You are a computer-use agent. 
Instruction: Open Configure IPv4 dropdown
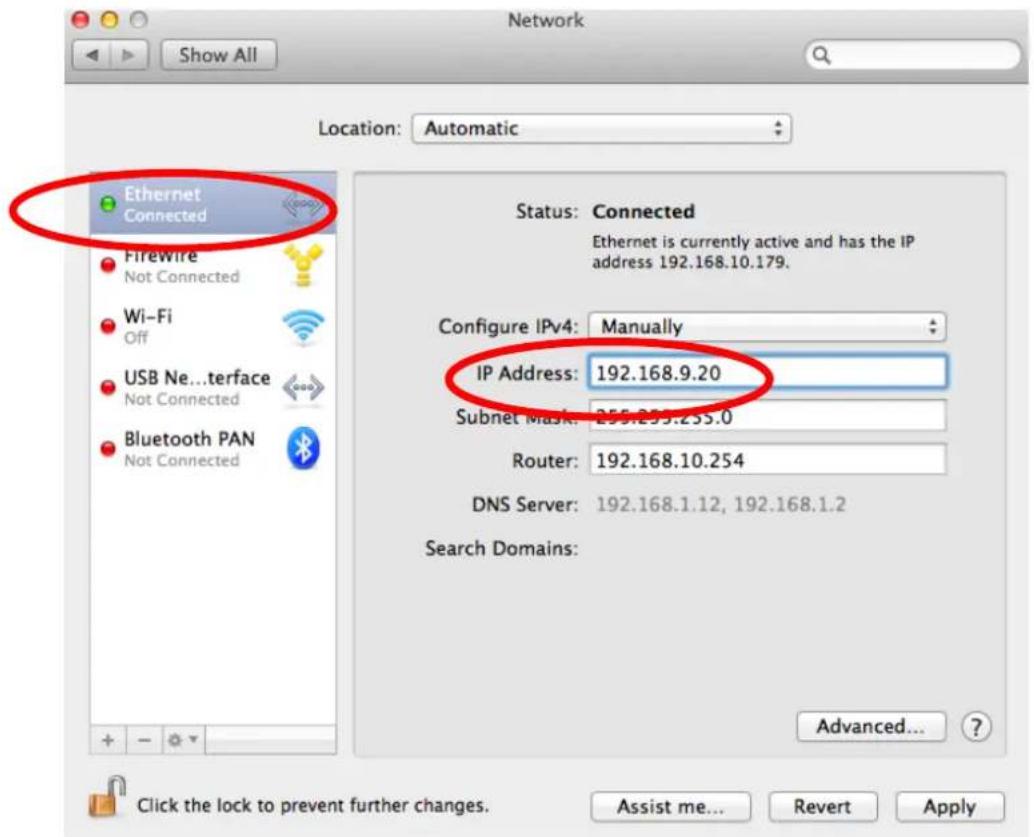768,326
